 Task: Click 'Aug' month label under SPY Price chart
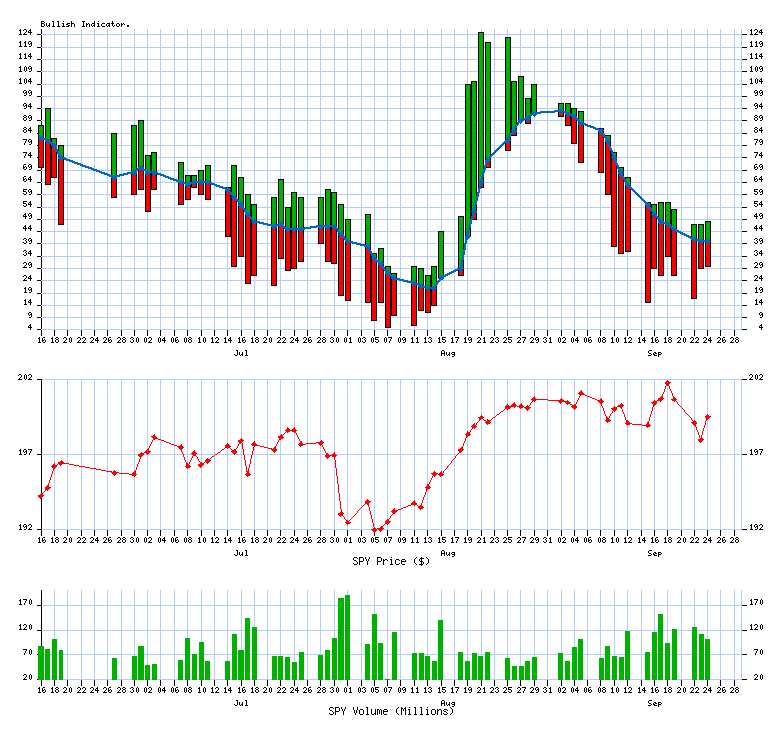448,552
